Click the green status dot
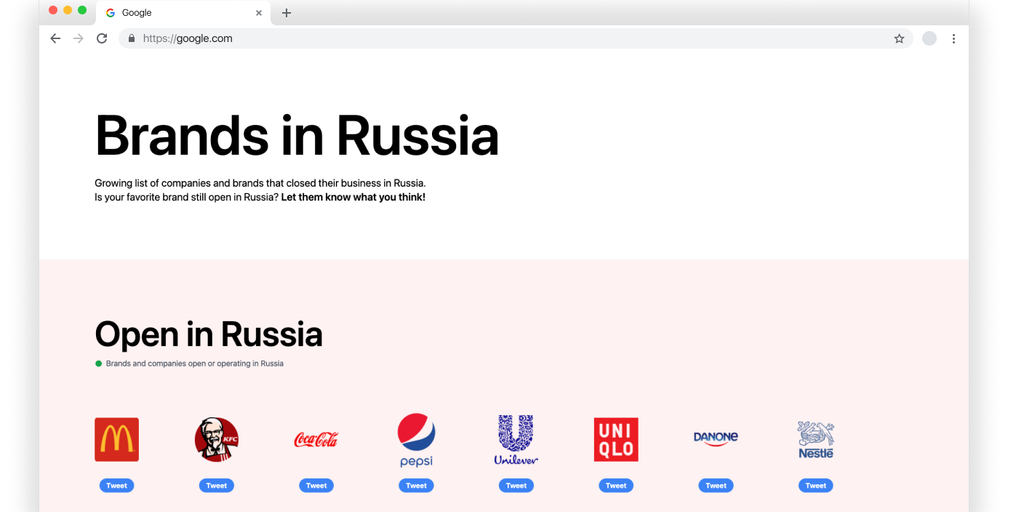1024x512 pixels. tap(99, 364)
